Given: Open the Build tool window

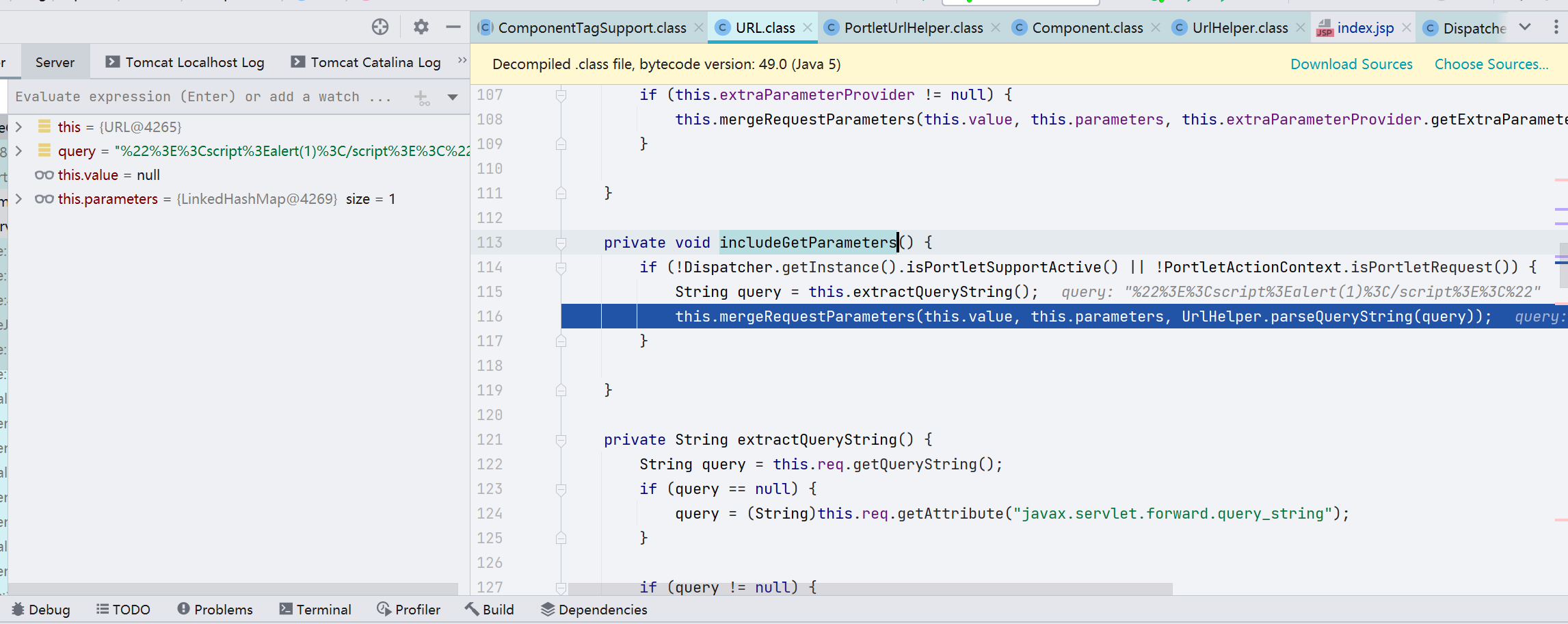Looking at the screenshot, I should (490, 609).
